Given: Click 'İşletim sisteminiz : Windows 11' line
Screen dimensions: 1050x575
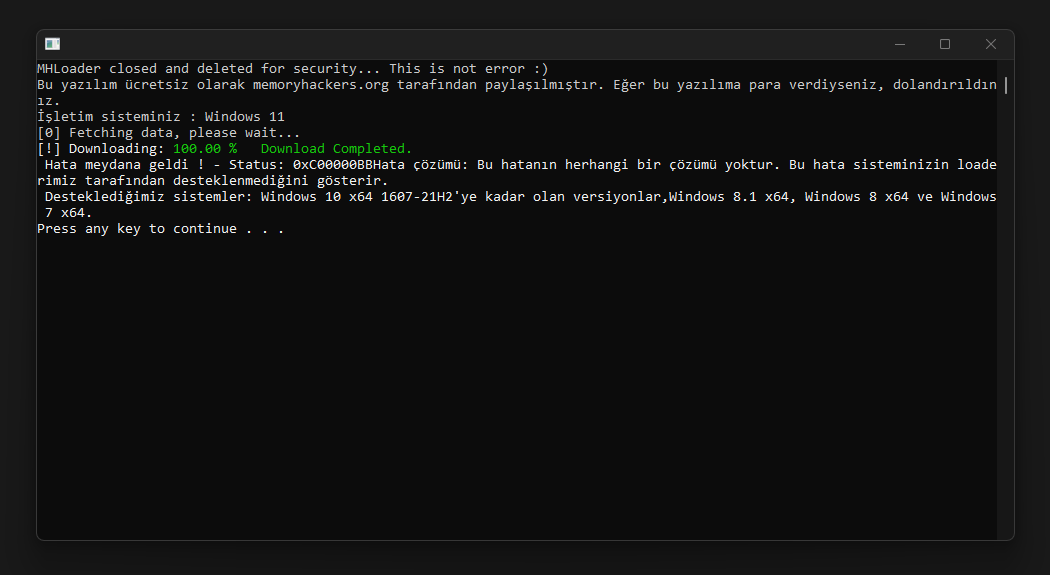Looking at the screenshot, I should [161, 116].
